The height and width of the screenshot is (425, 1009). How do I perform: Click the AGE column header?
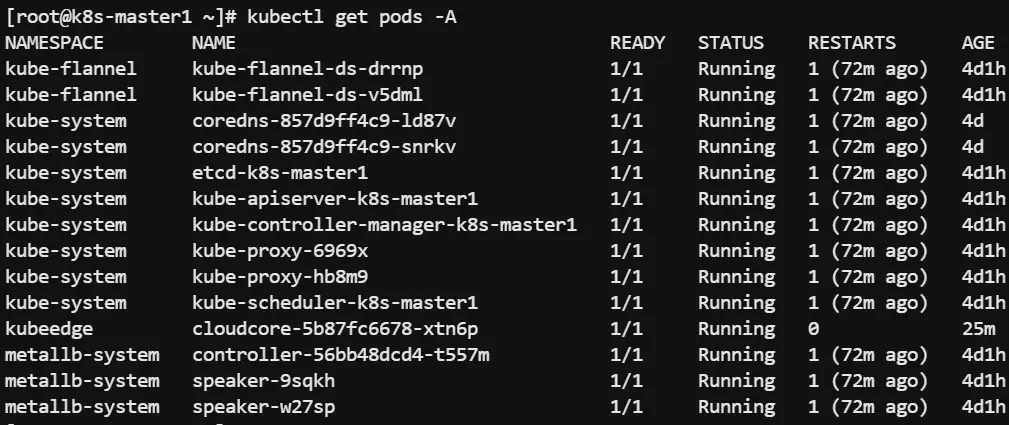coord(978,43)
